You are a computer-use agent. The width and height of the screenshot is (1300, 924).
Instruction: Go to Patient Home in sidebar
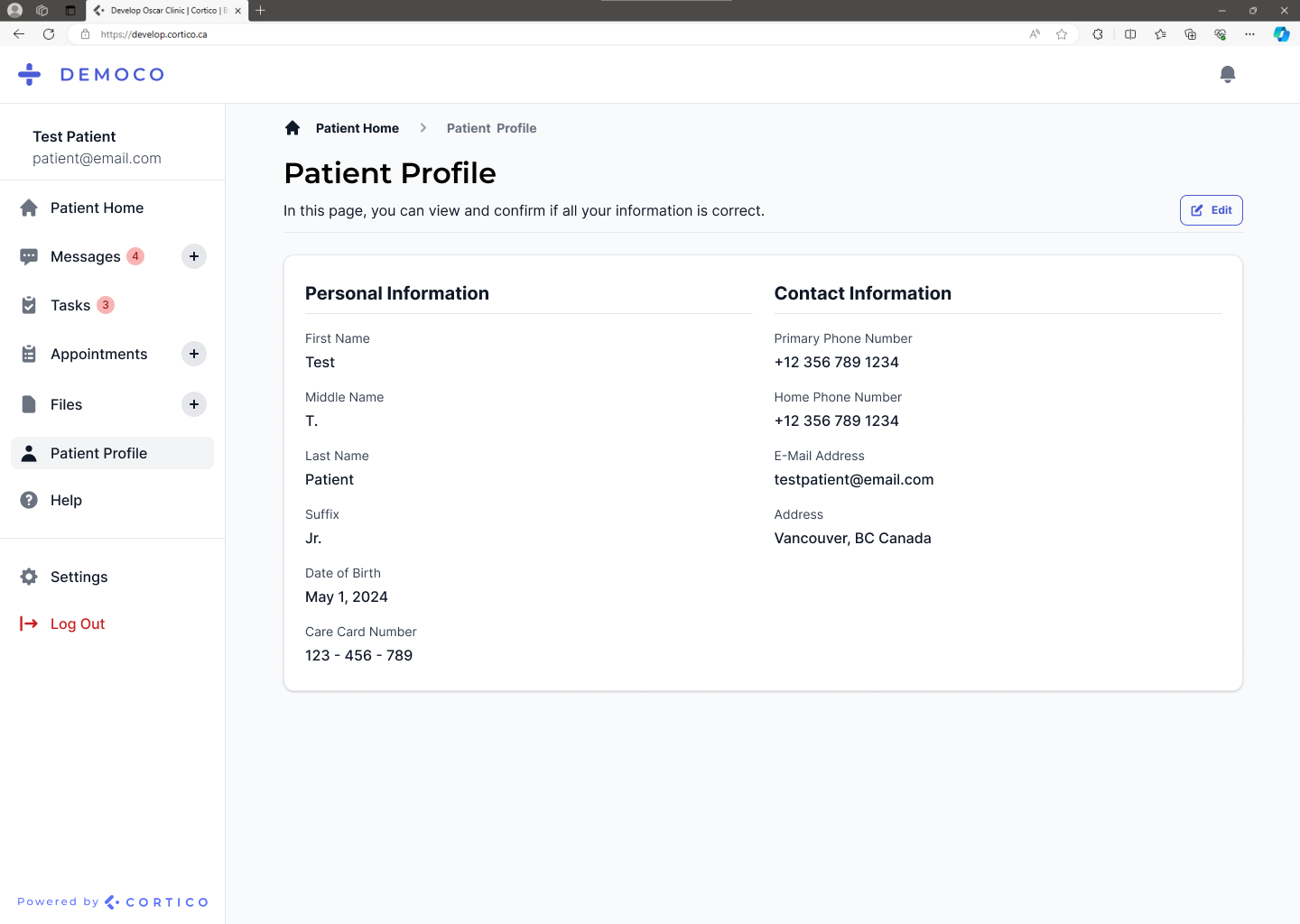click(x=97, y=208)
